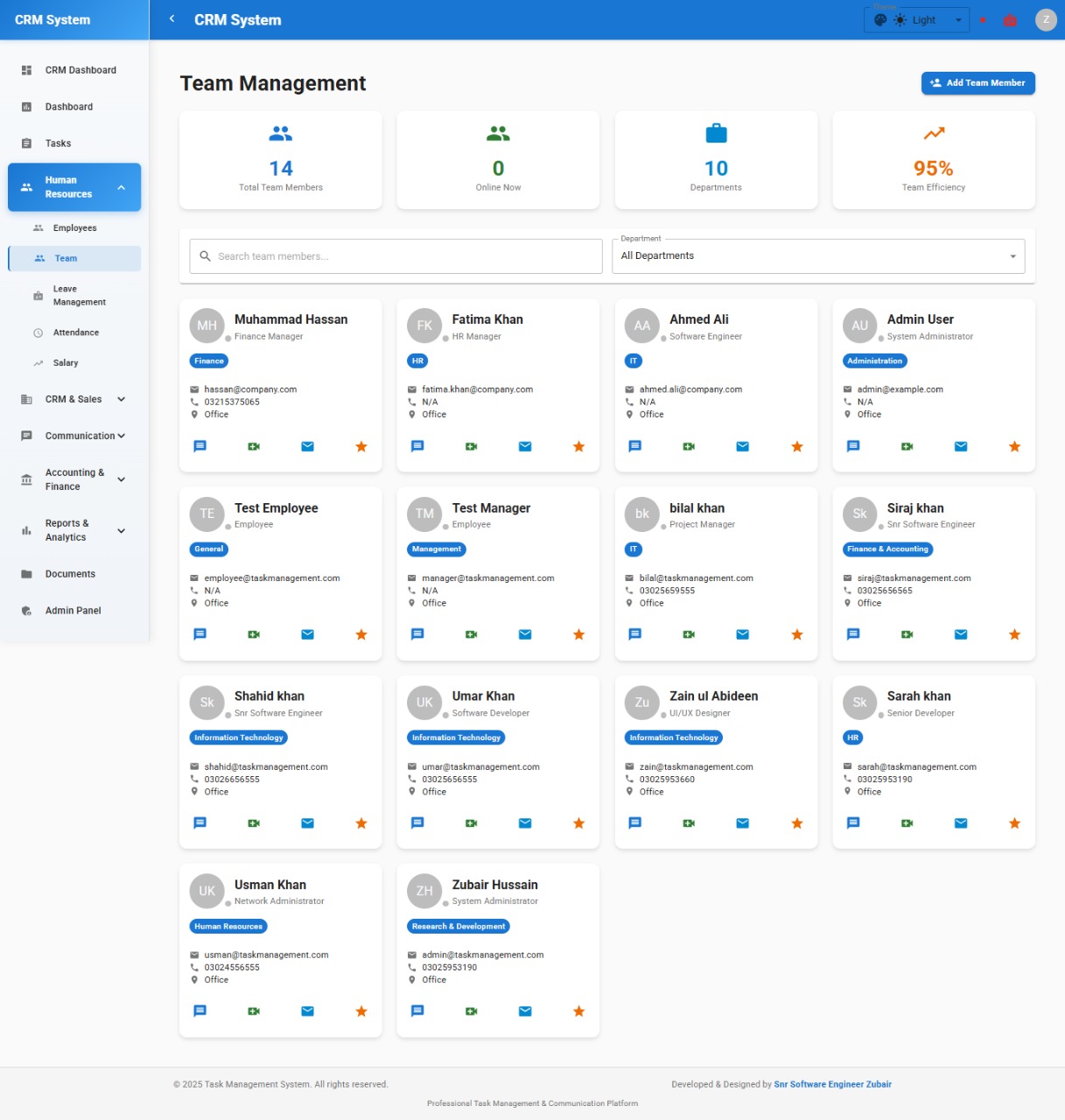Toggle favorite star for bilal khan

click(x=796, y=634)
